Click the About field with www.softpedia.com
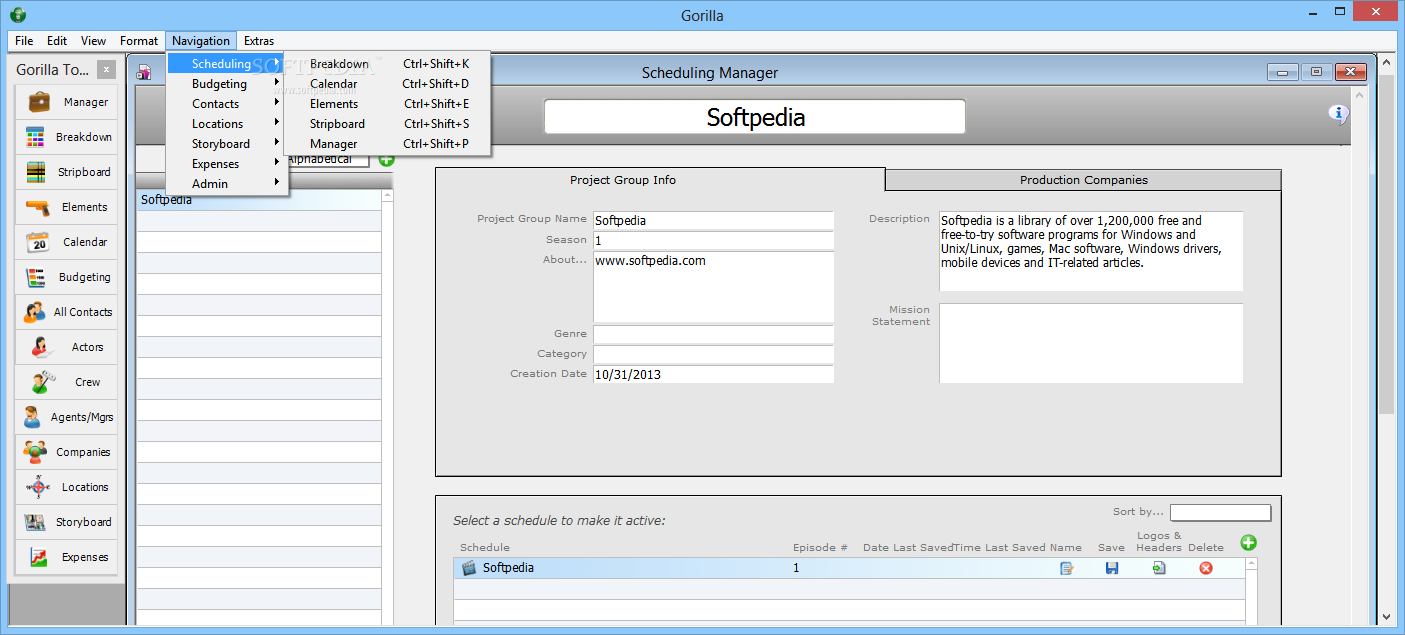Image resolution: width=1405 pixels, height=635 pixels. coord(713,287)
